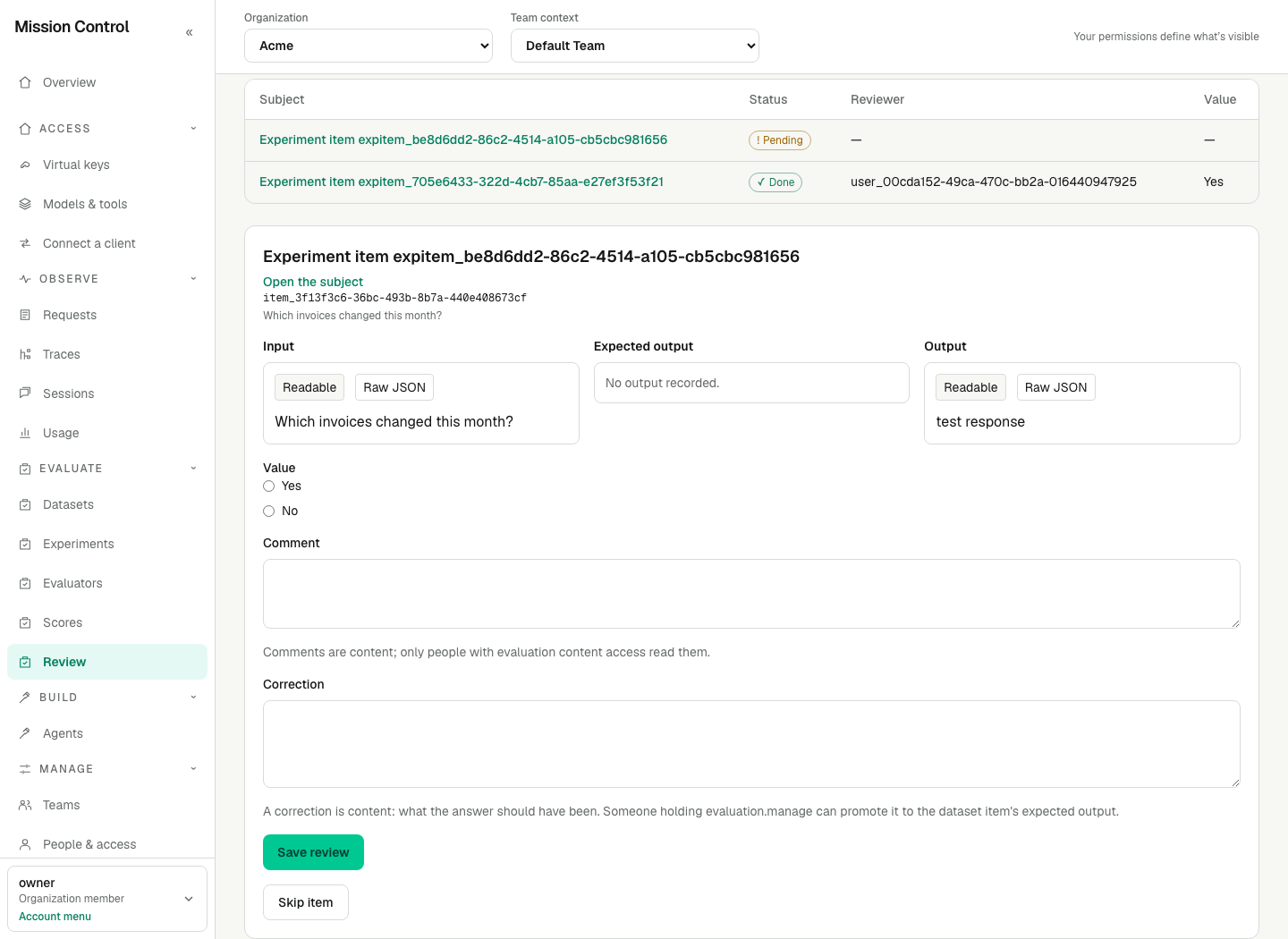The height and width of the screenshot is (939, 1288).
Task: Click the Traces icon in sidebar
Action: [x=25, y=354]
